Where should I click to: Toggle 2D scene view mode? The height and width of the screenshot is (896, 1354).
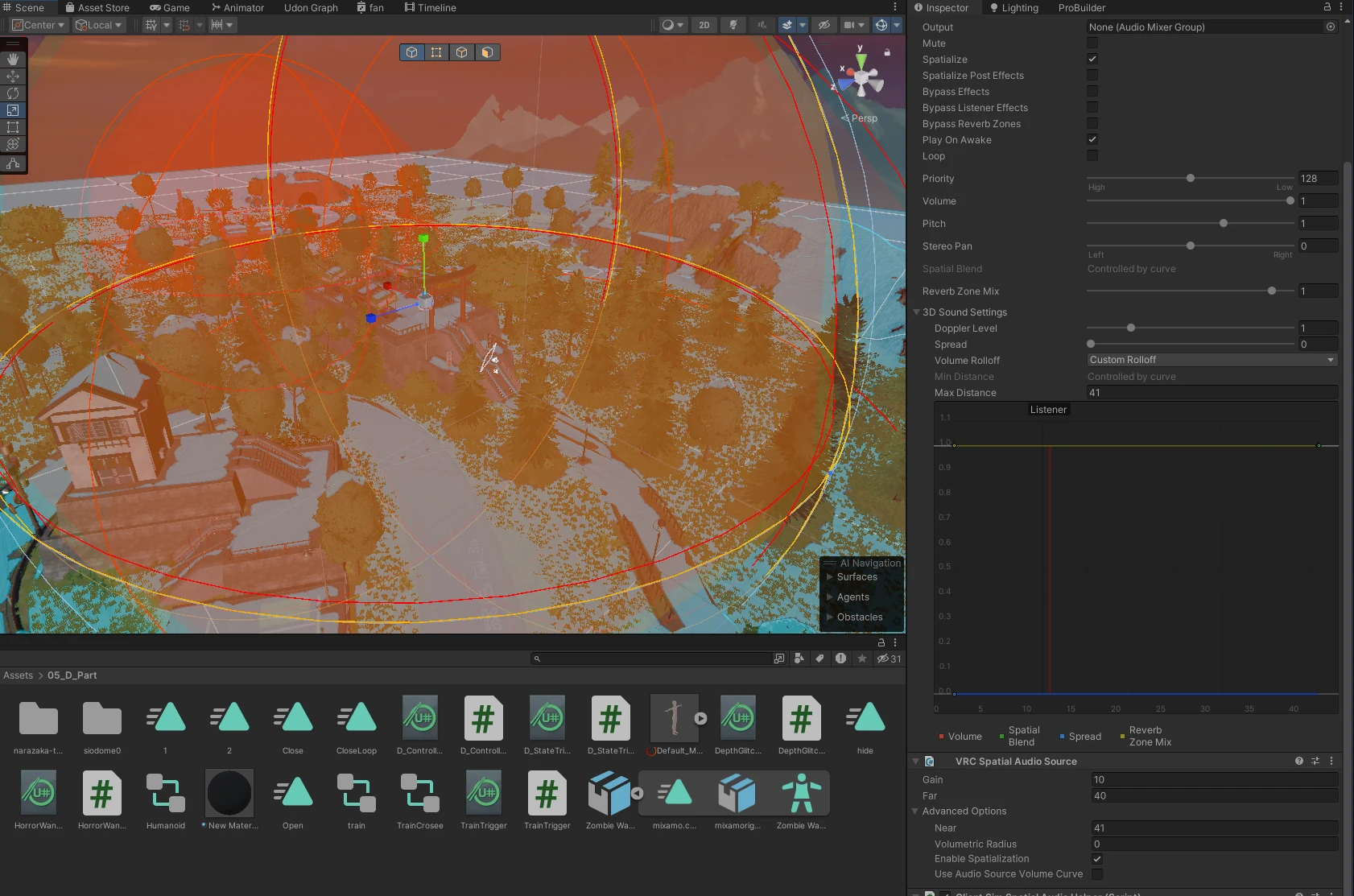704,25
